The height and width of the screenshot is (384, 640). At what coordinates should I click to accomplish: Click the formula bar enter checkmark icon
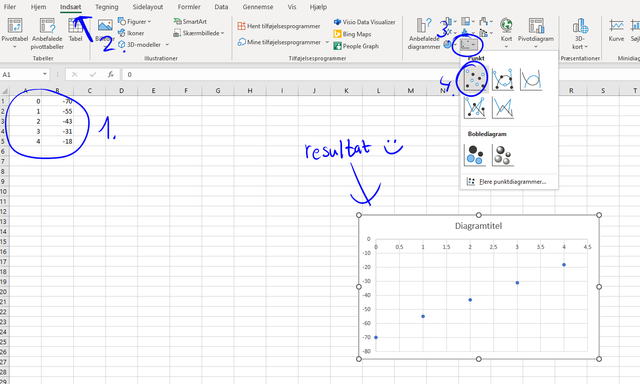pyautogui.click(x=93, y=74)
